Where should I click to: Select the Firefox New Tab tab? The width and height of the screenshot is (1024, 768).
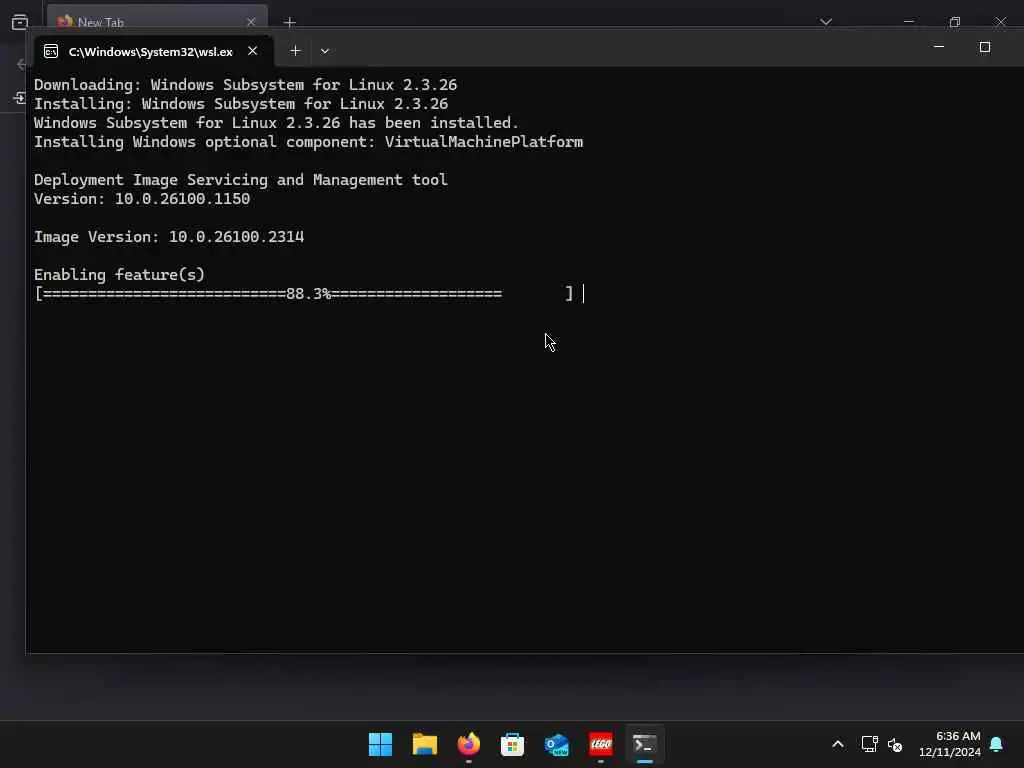pyautogui.click(x=157, y=20)
